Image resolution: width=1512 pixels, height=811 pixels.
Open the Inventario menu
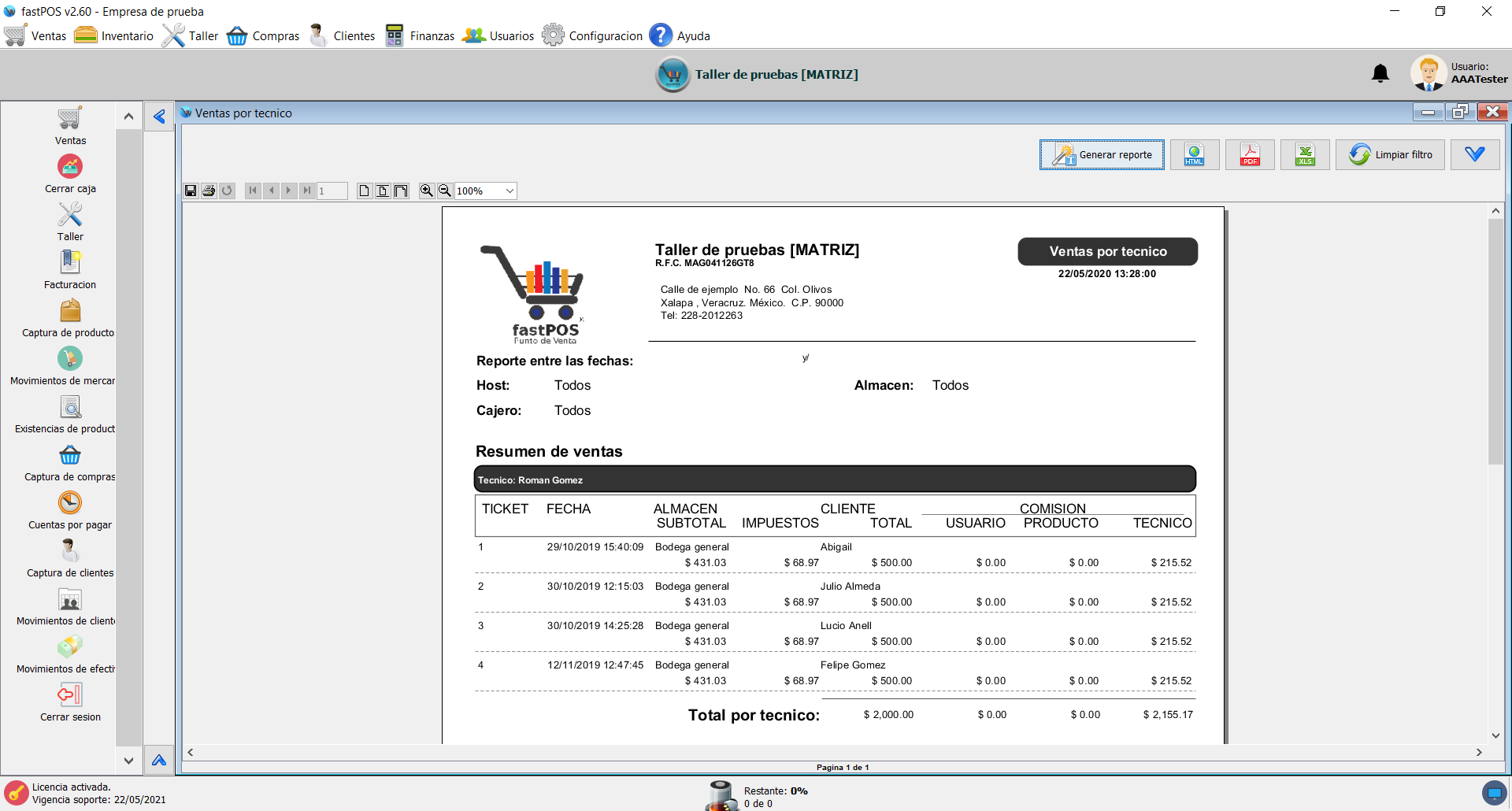[114, 35]
